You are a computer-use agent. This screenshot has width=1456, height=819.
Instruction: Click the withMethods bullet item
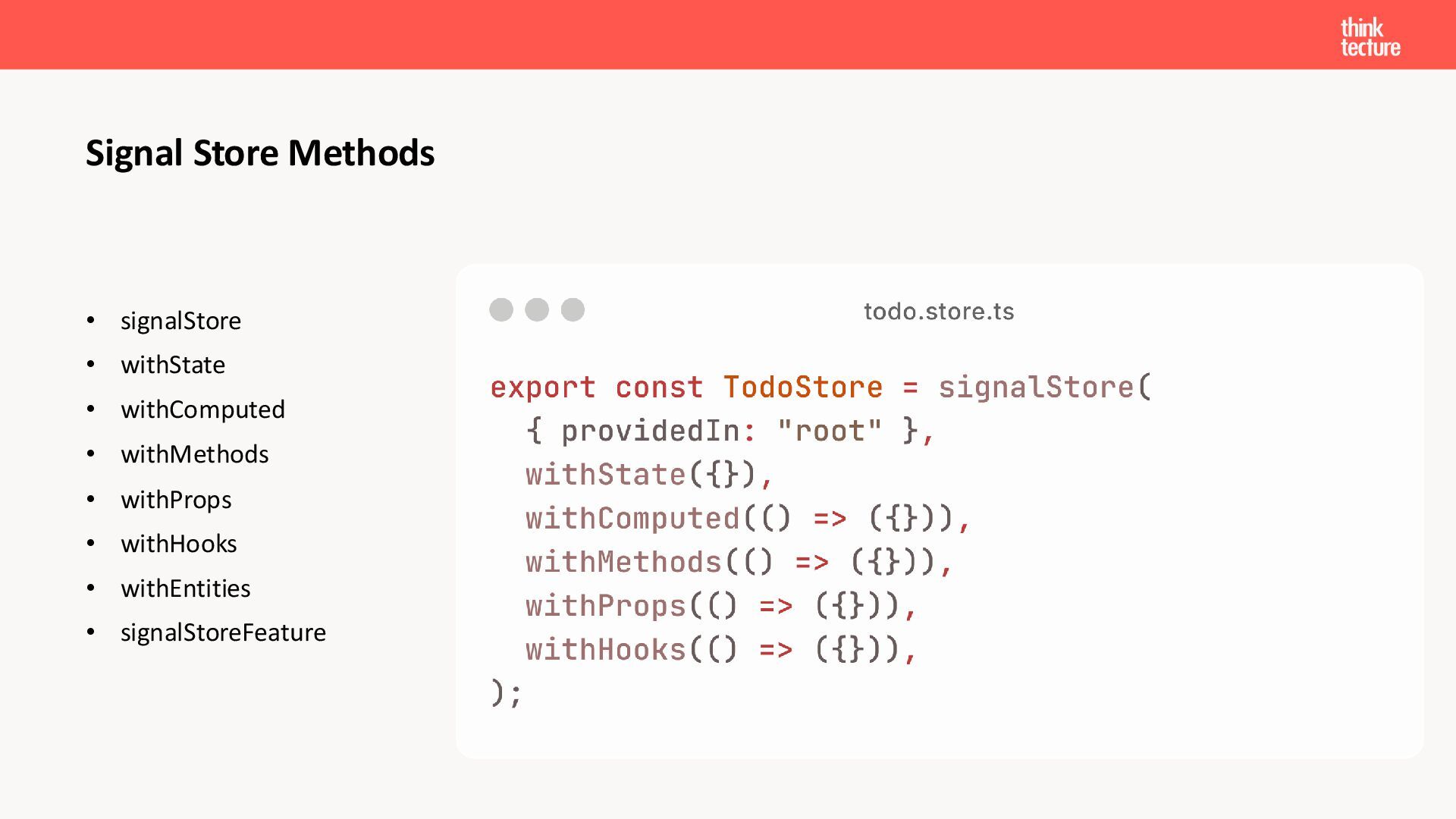click(x=194, y=454)
